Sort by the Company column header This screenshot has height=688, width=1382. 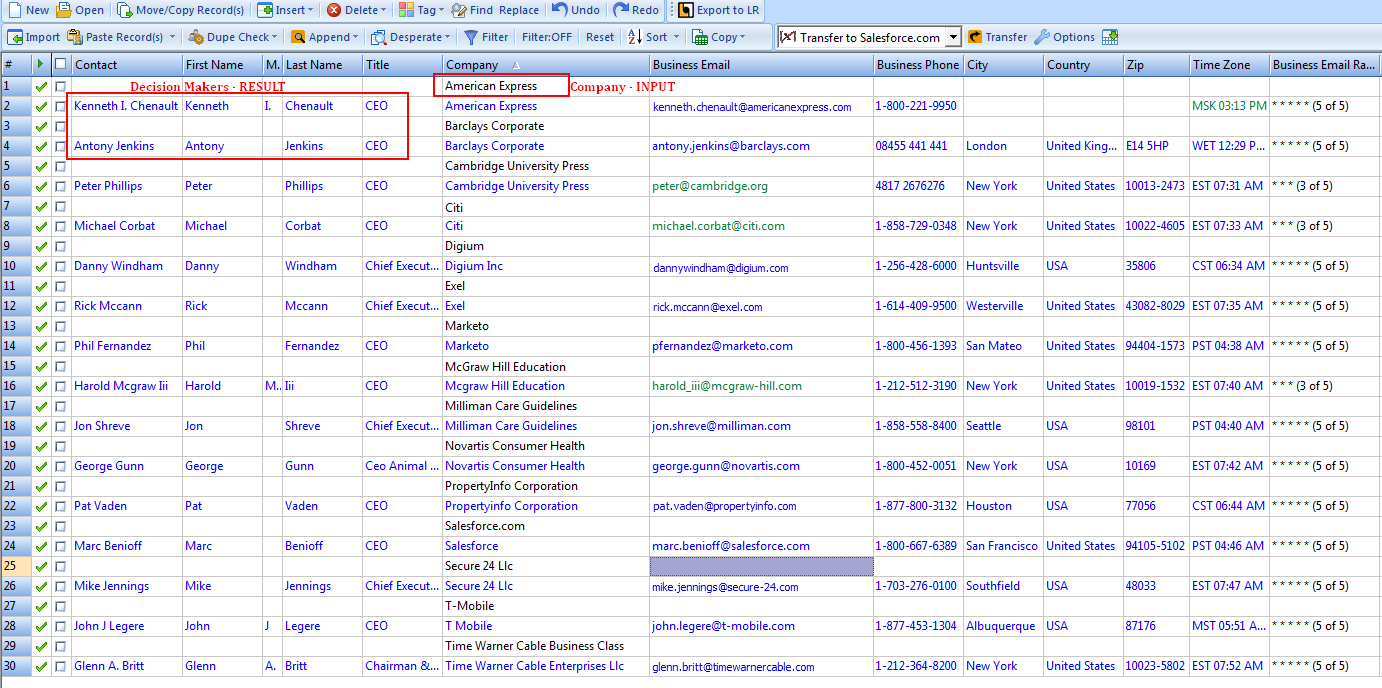click(472, 65)
